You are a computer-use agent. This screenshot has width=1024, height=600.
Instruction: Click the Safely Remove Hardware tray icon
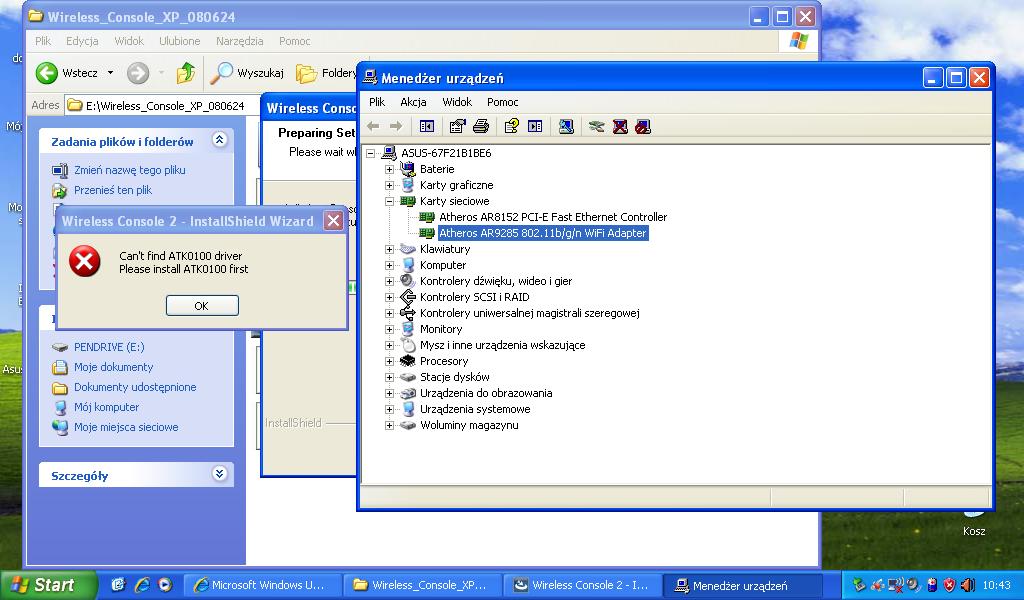[859, 586]
